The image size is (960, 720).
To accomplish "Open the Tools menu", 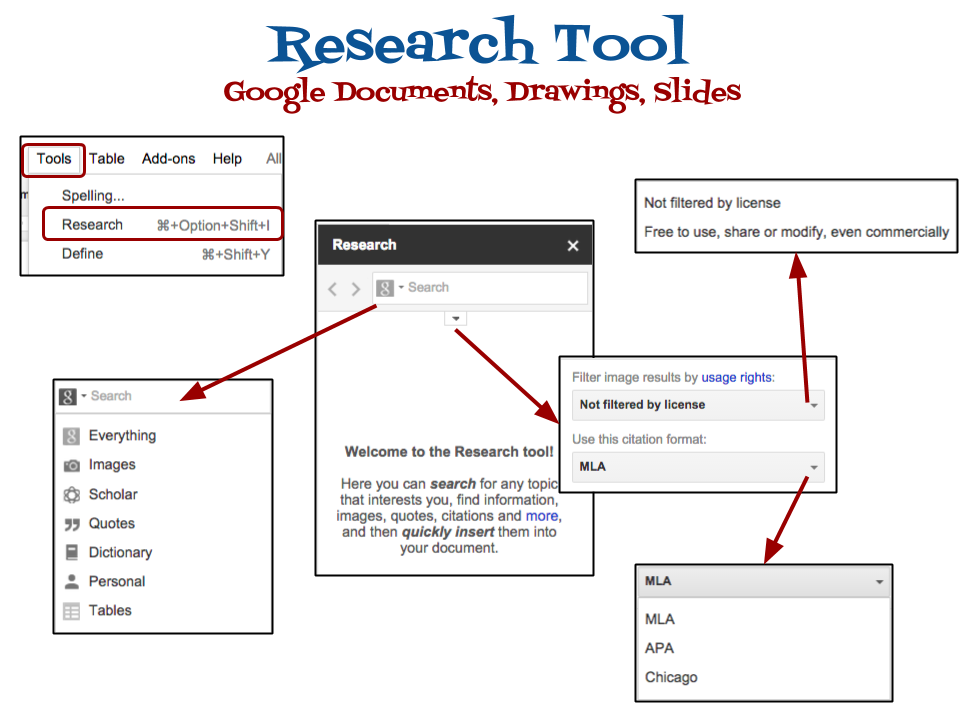I will (x=53, y=159).
